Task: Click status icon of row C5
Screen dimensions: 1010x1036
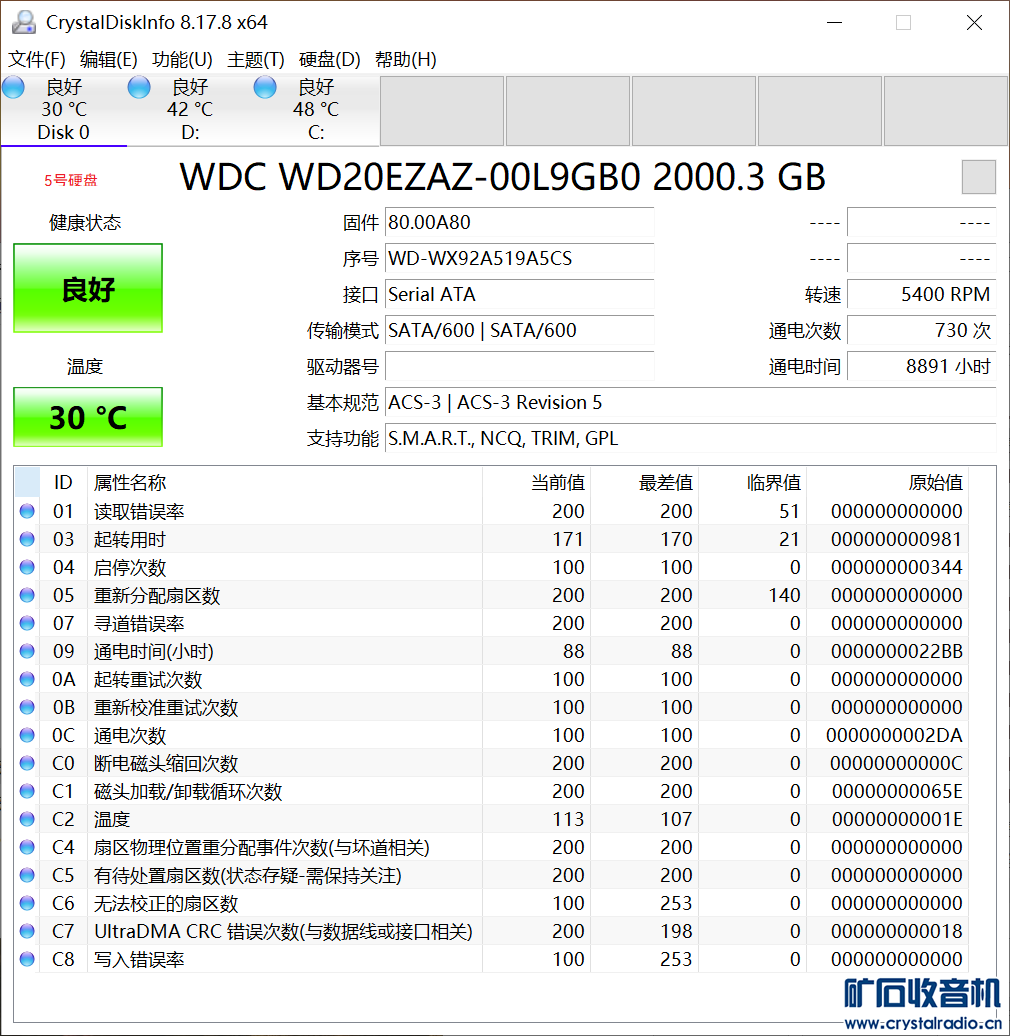Action: click(x=27, y=875)
